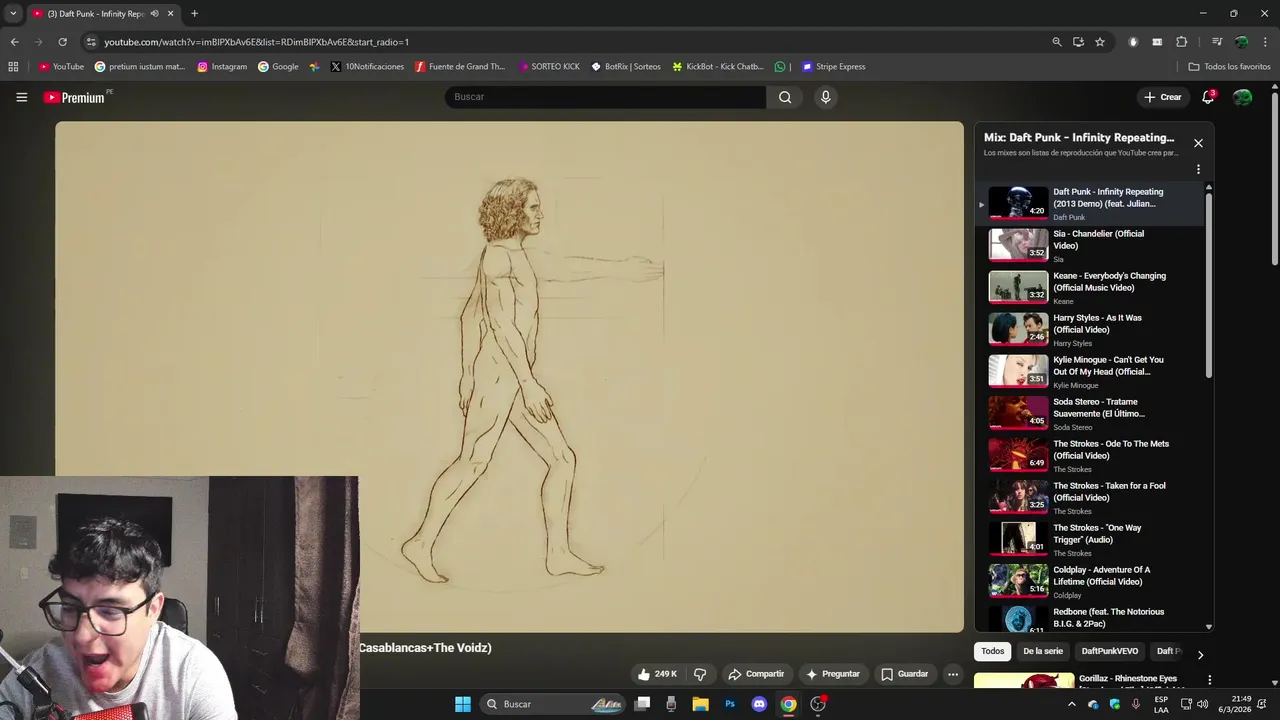1280x720 pixels.
Task: Click the Crear button
Action: pyautogui.click(x=1163, y=97)
